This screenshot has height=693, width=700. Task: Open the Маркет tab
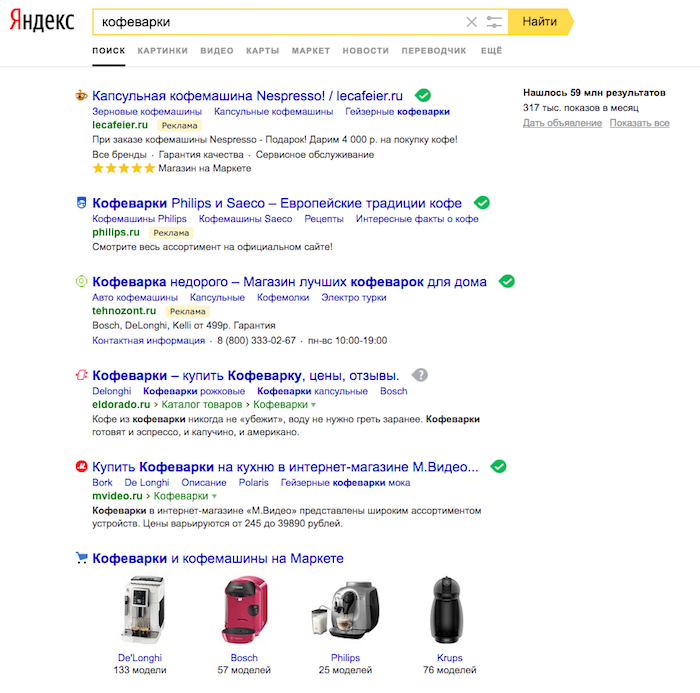coord(311,50)
